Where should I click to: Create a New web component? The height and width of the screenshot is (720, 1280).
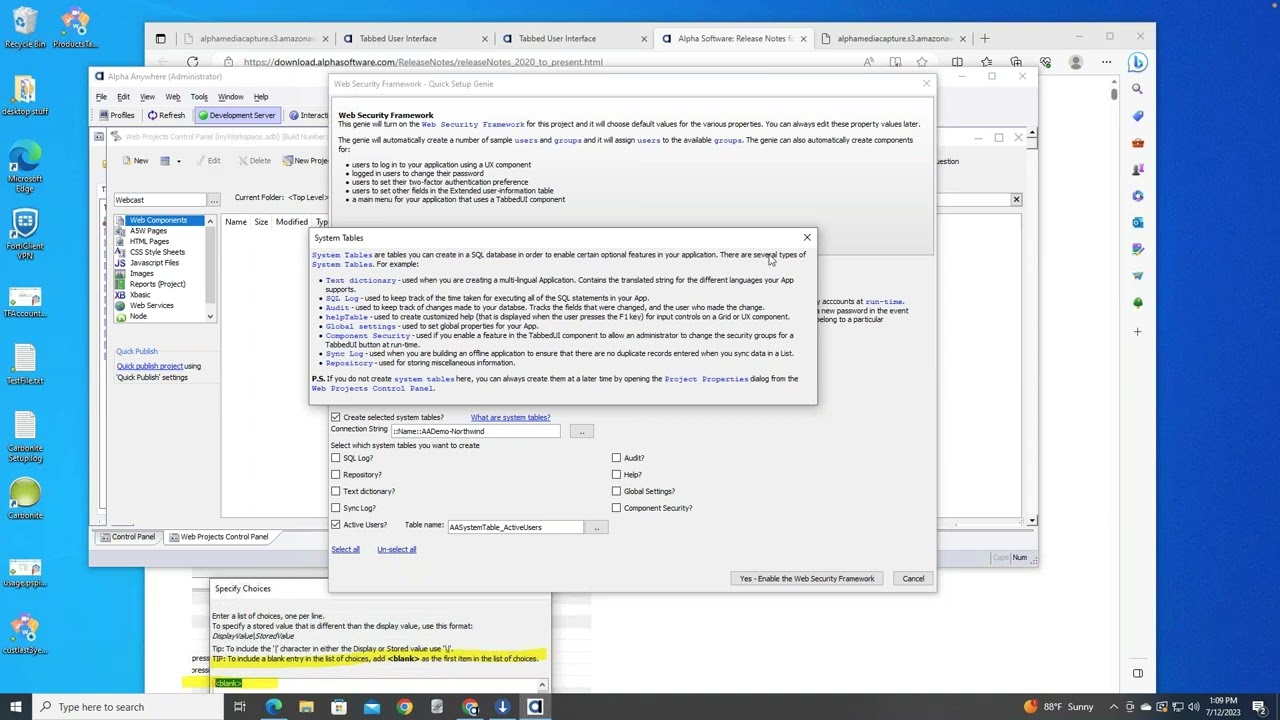pos(135,160)
